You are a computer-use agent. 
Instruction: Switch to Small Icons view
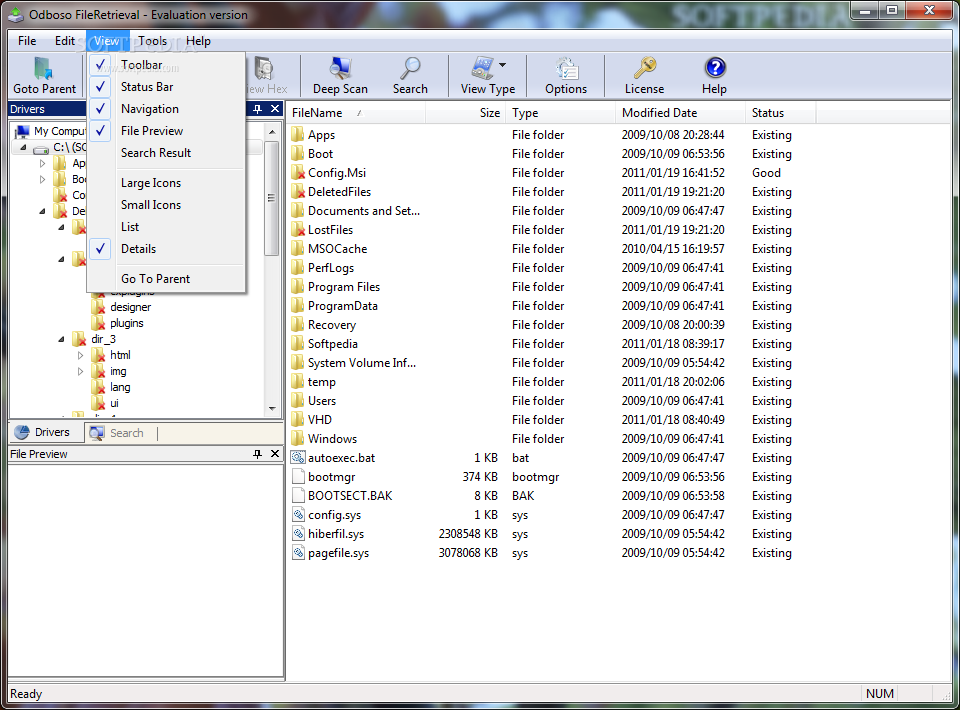coord(166,204)
